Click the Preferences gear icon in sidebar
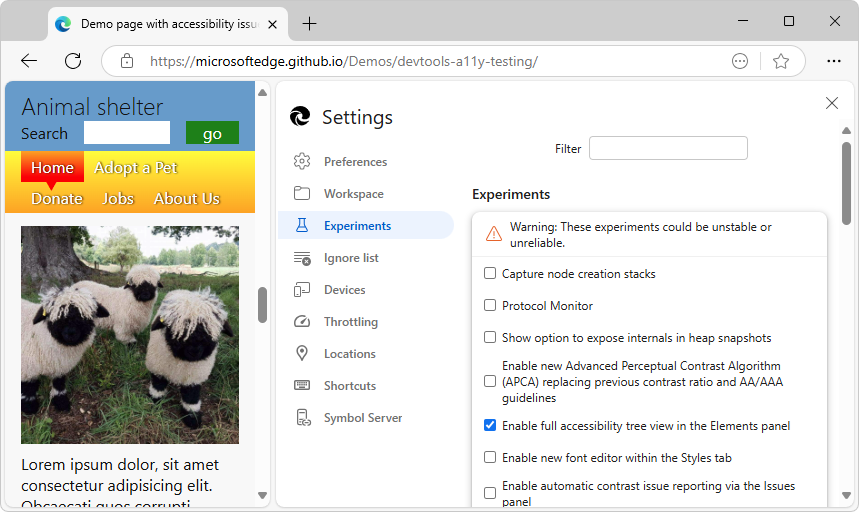The height and width of the screenshot is (512, 859). point(302,162)
